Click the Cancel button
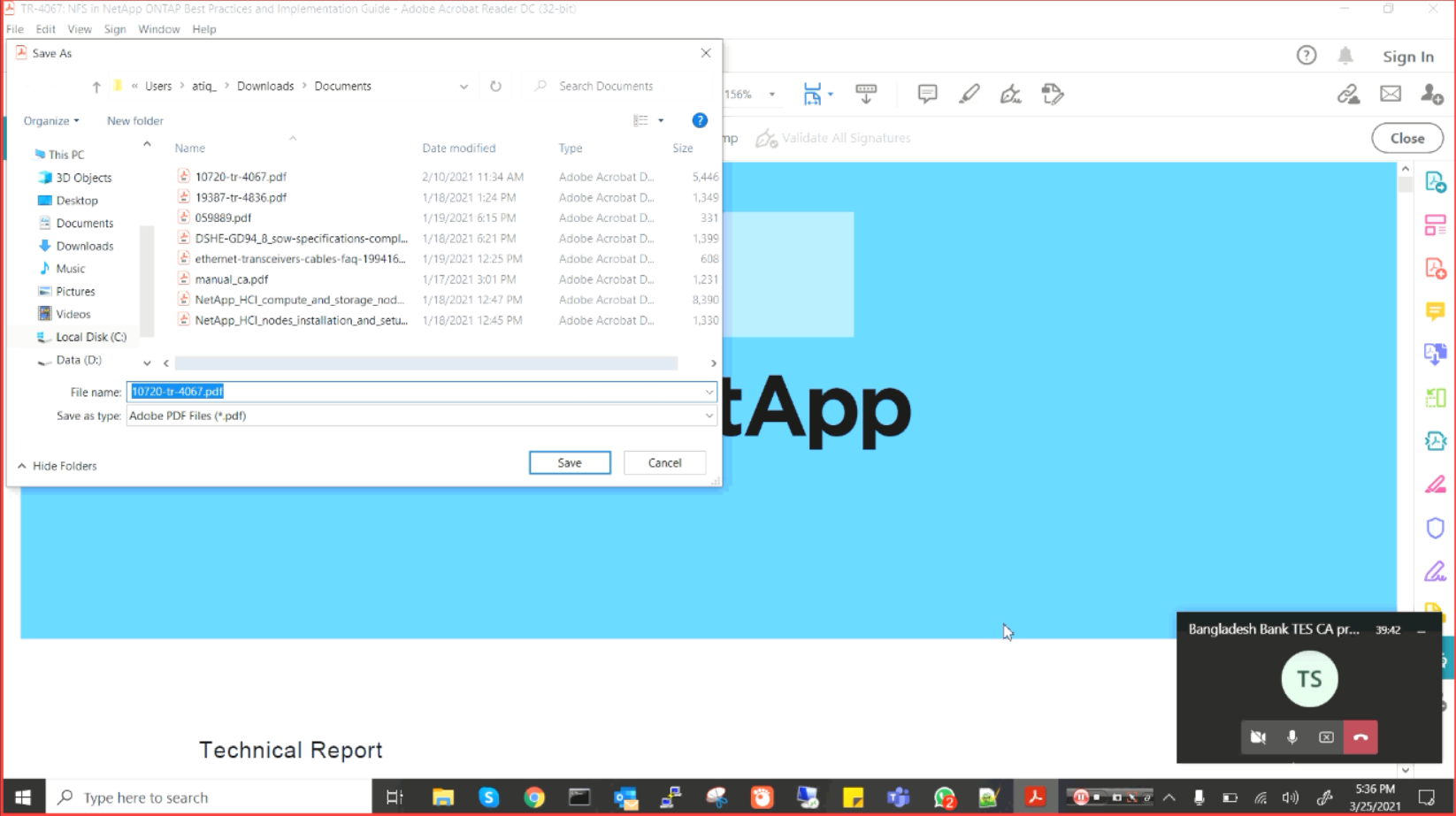This screenshot has width=1456, height=816. click(664, 463)
